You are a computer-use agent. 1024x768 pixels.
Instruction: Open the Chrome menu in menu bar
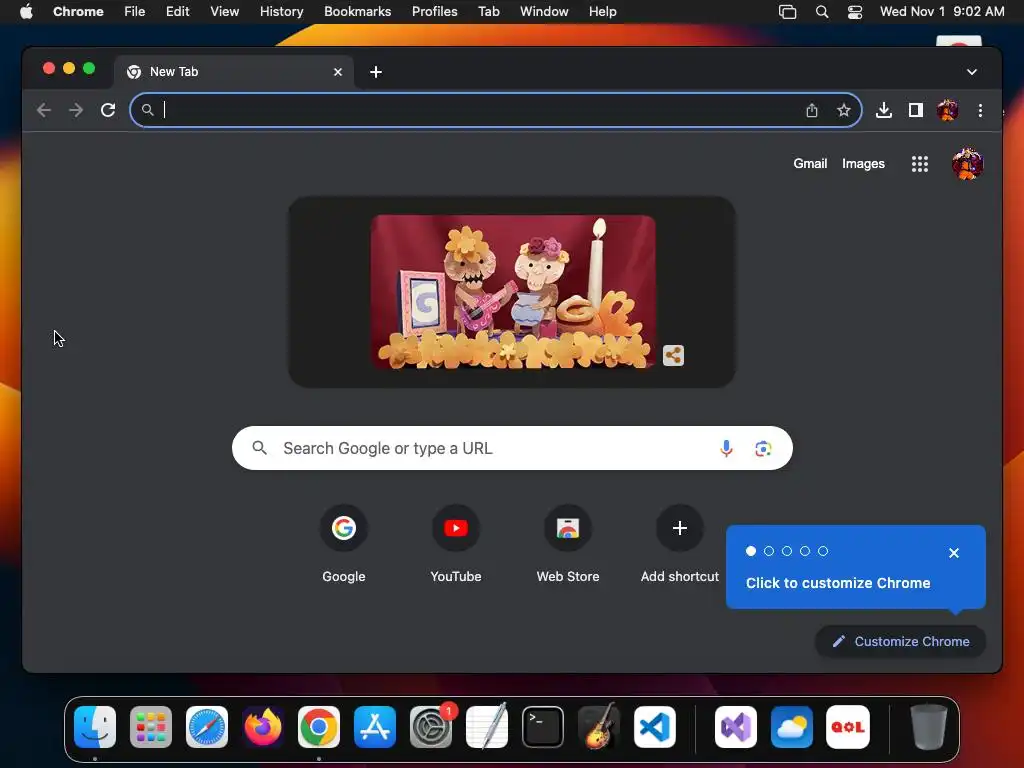[x=78, y=11]
